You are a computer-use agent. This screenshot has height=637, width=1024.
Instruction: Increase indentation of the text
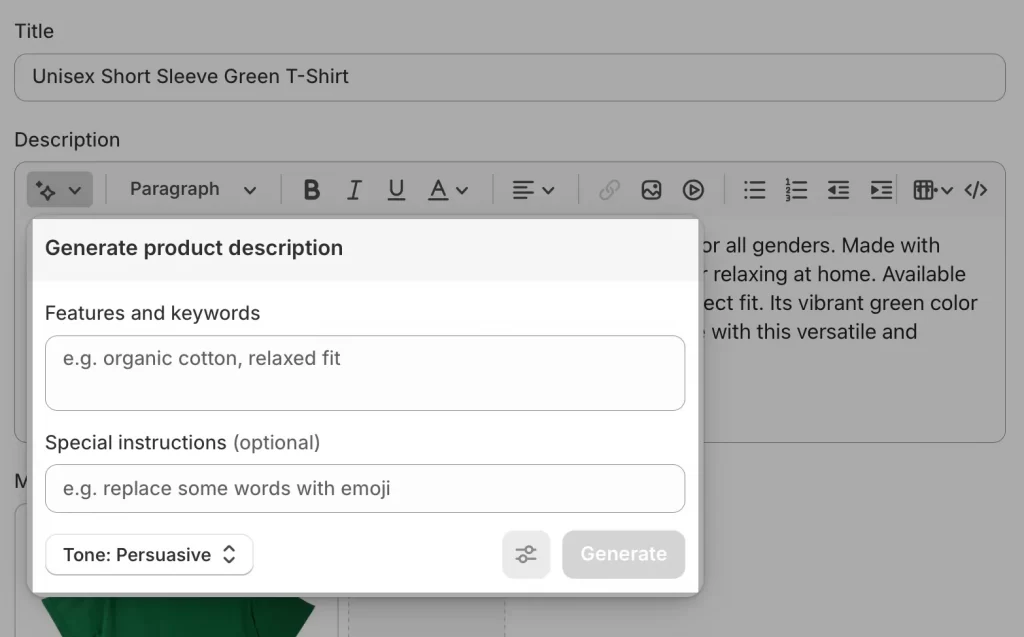point(880,189)
